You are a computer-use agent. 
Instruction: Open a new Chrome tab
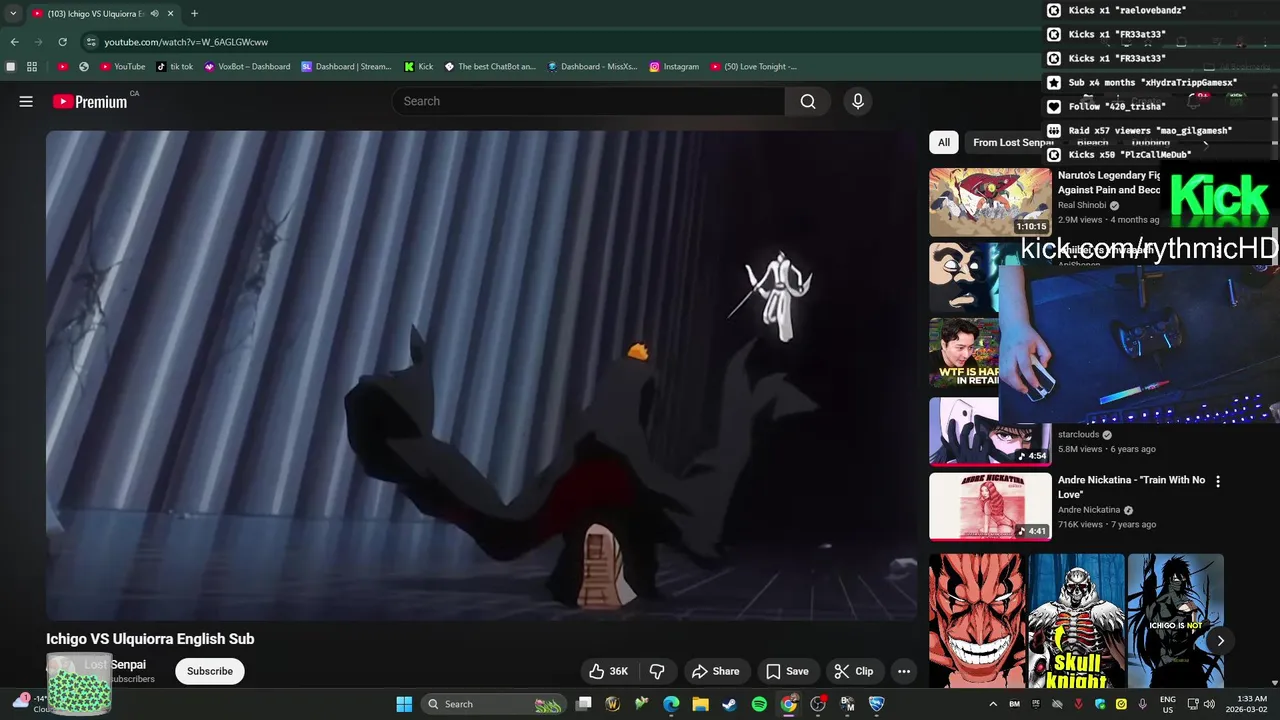coord(194,13)
